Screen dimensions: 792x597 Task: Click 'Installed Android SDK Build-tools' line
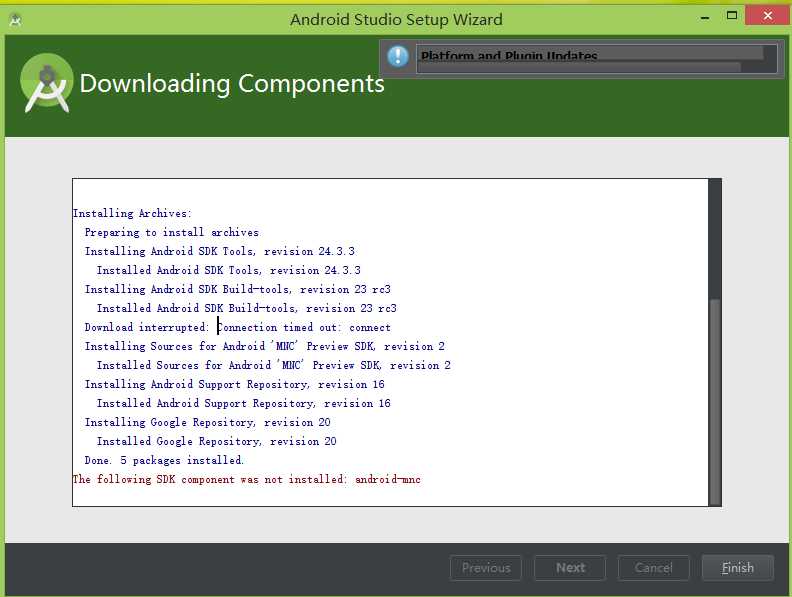[x=246, y=308]
